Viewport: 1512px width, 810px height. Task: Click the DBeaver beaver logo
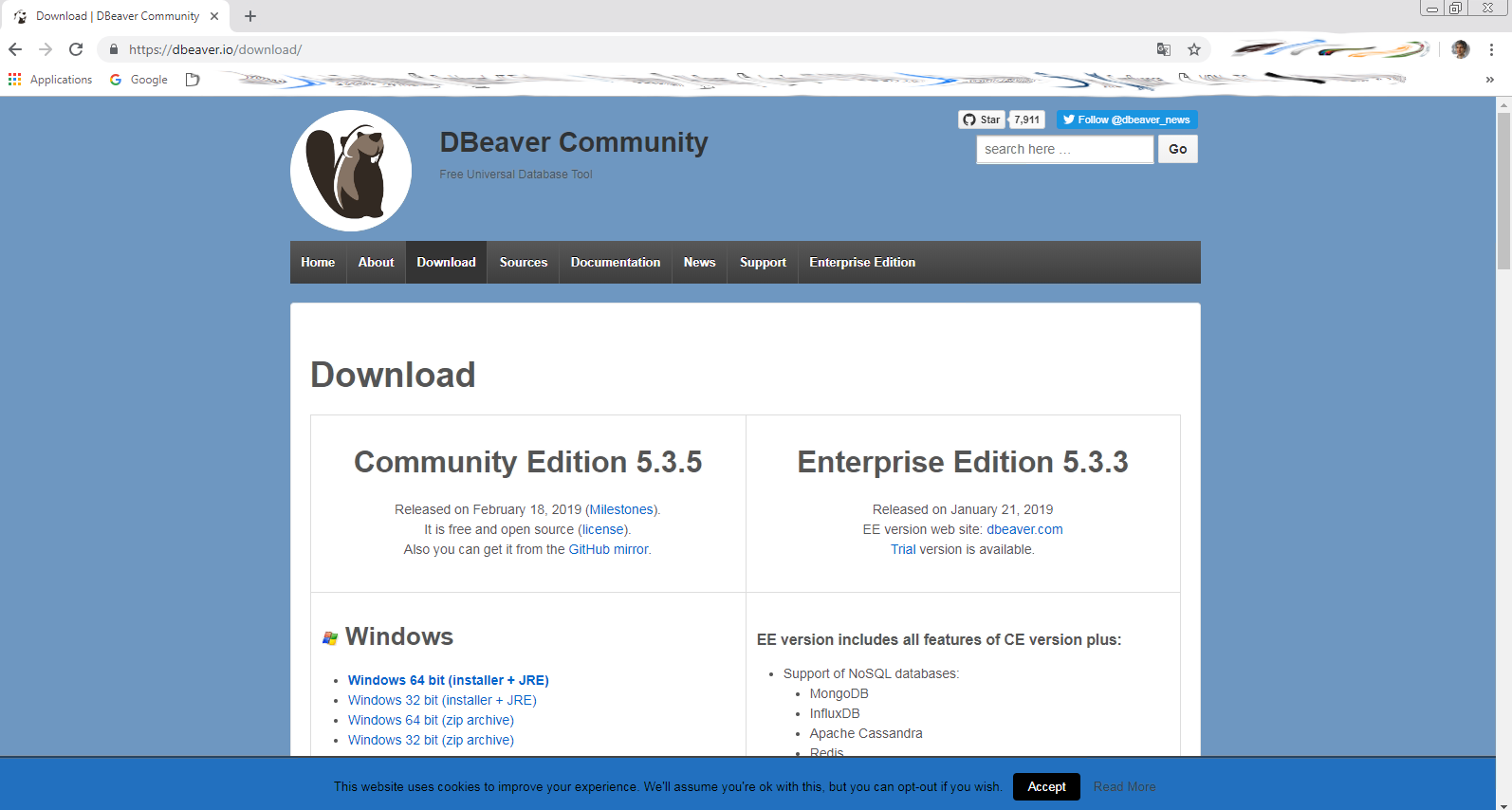click(351, 171)
